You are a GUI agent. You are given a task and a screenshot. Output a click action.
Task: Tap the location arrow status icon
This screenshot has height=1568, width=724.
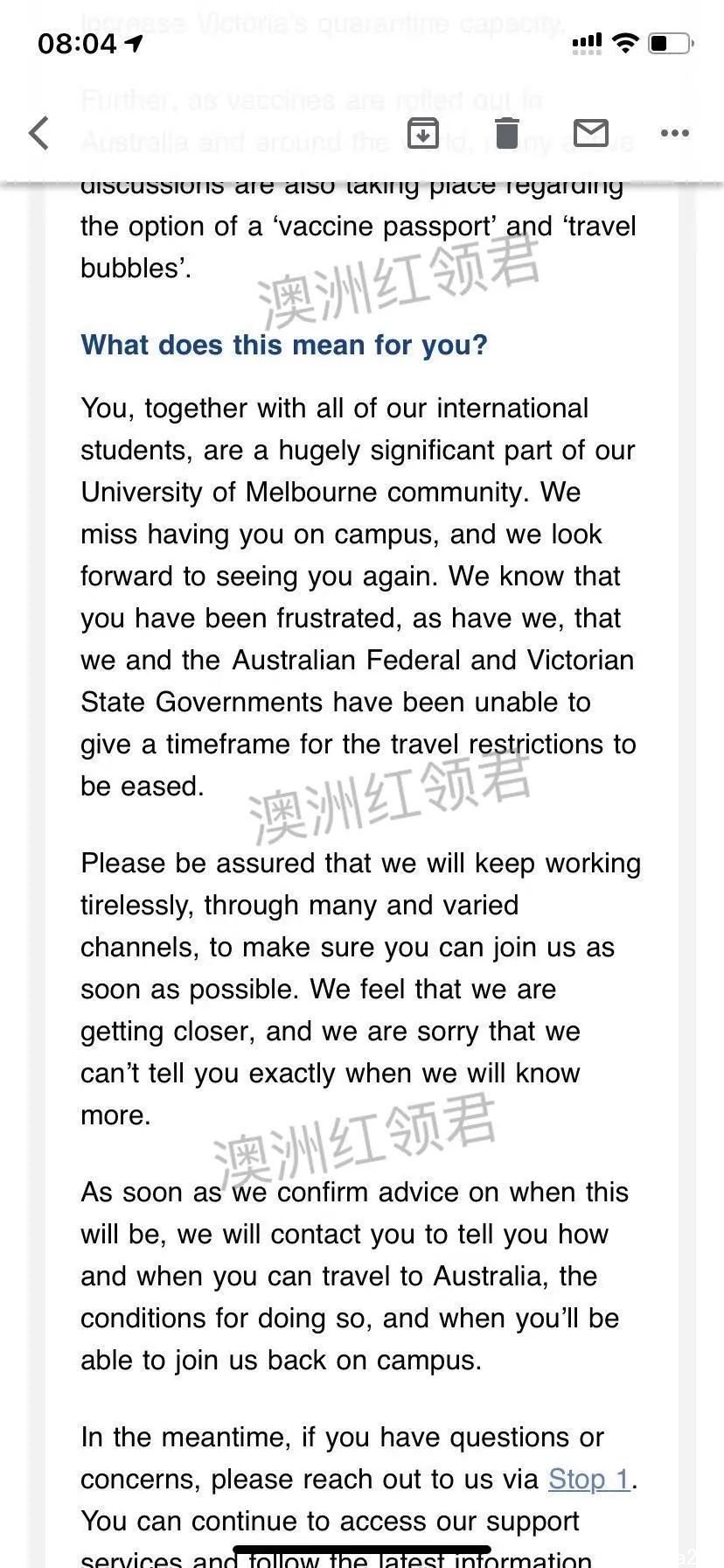(x=134, y=43)
